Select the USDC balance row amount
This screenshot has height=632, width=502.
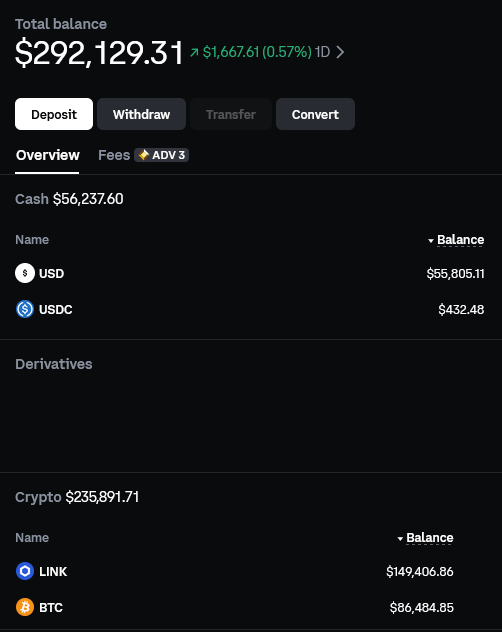click(x=461, y=310)
